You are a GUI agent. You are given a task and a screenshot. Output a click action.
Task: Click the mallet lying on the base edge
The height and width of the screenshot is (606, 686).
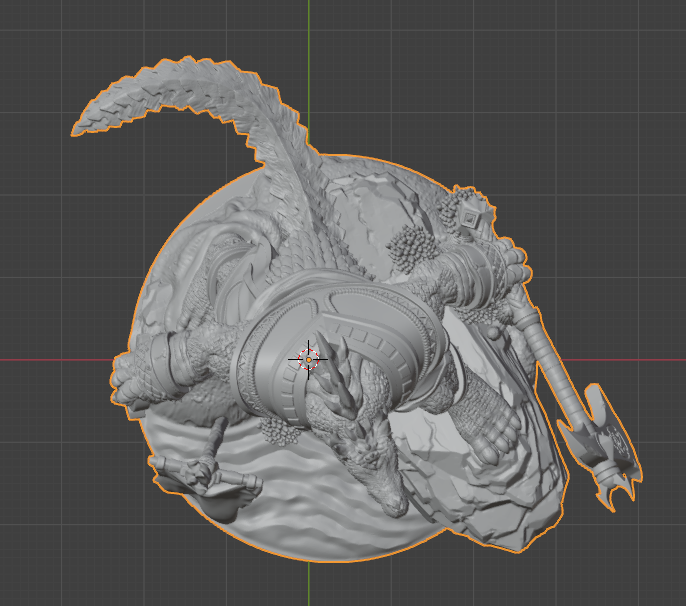(x=206, y=475)
